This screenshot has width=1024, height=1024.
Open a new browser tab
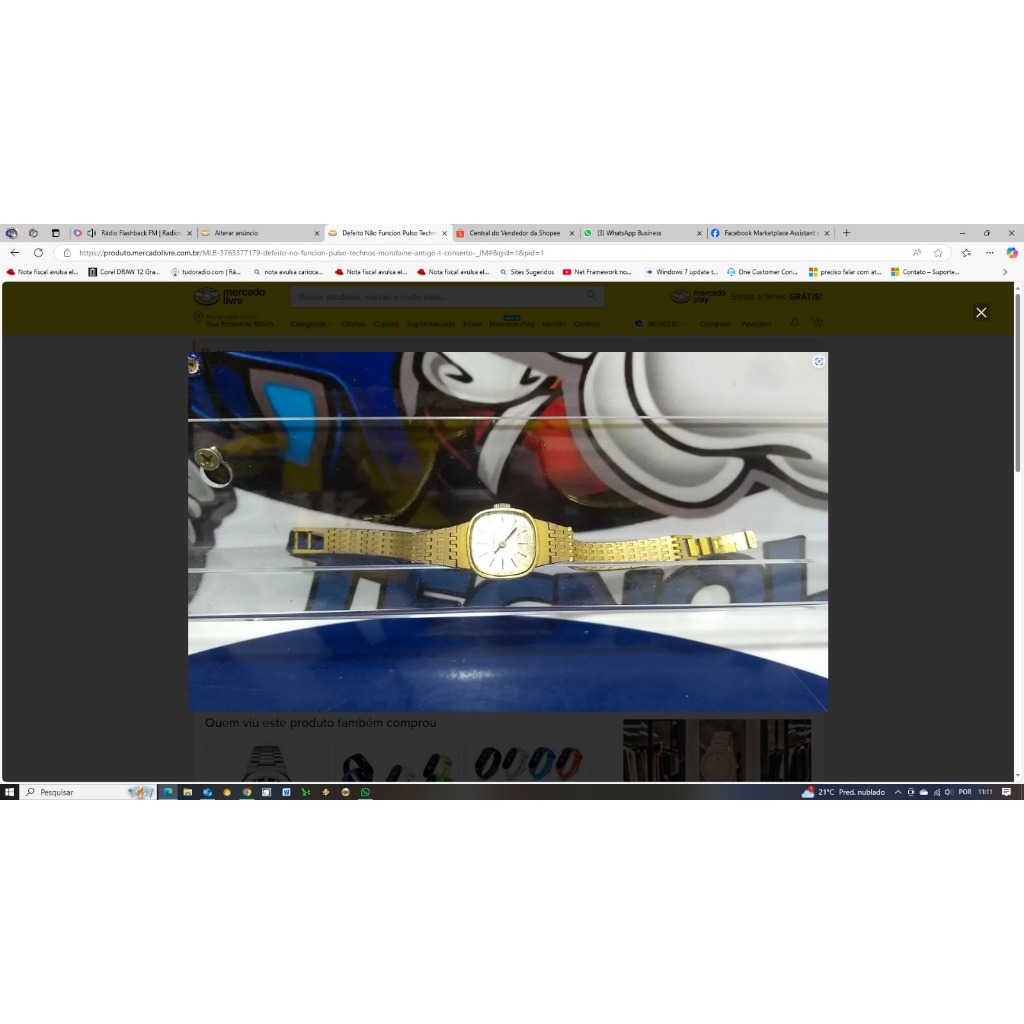coord(846,233)
